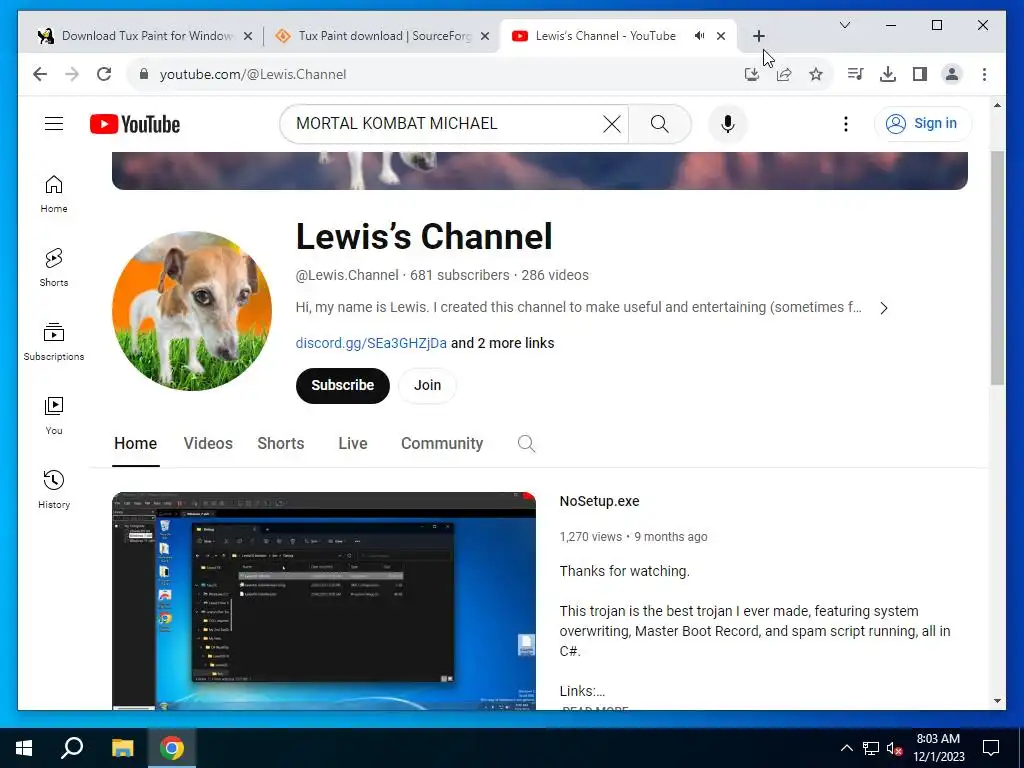The height and width of the screenshot is (768, 1024).
Task: Switch to Tux Paint SourceForge tab
Action: click(x=384, y=36)
